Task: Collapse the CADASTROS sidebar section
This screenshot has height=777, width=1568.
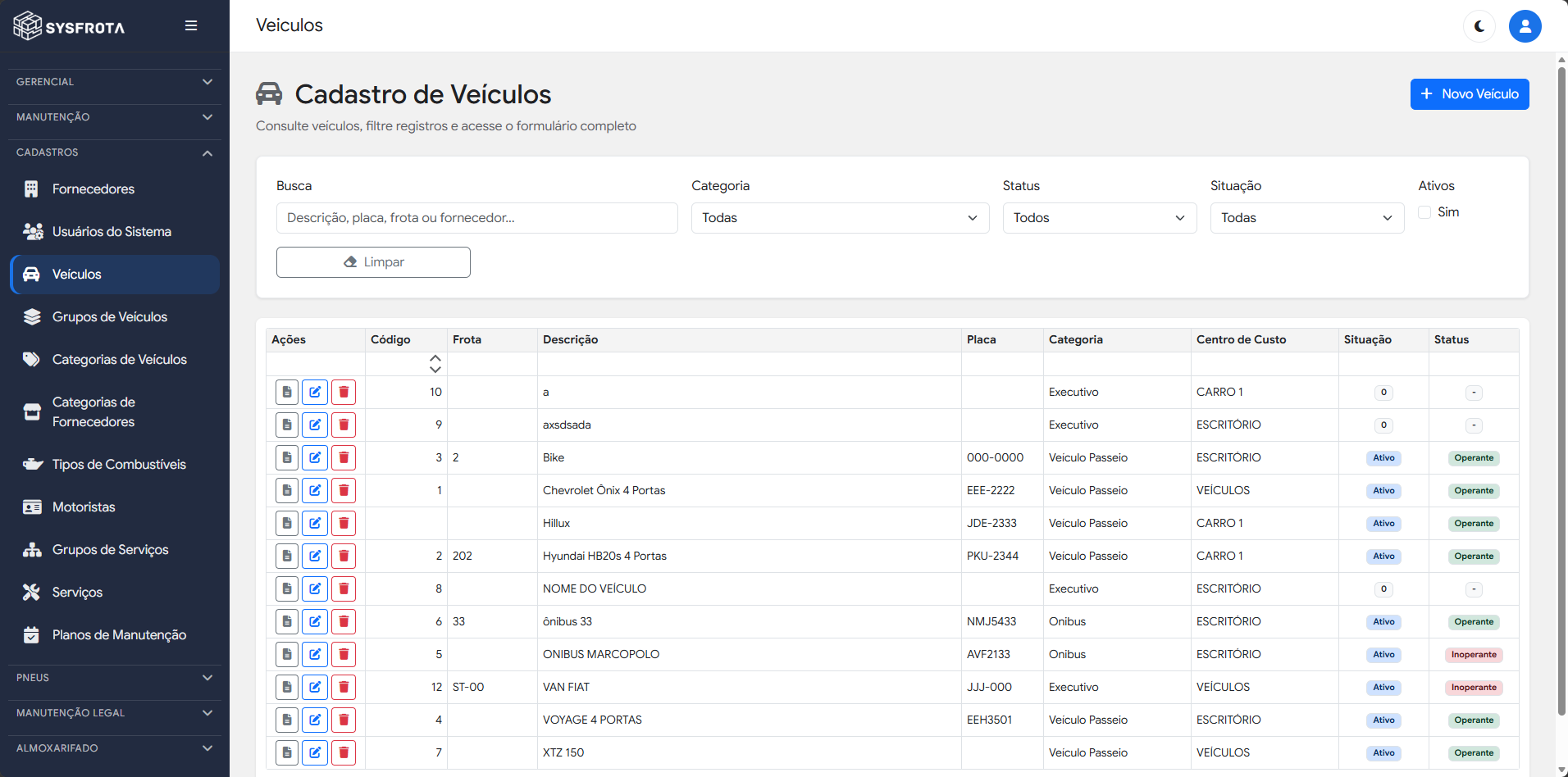Action: tap(115, 152)
